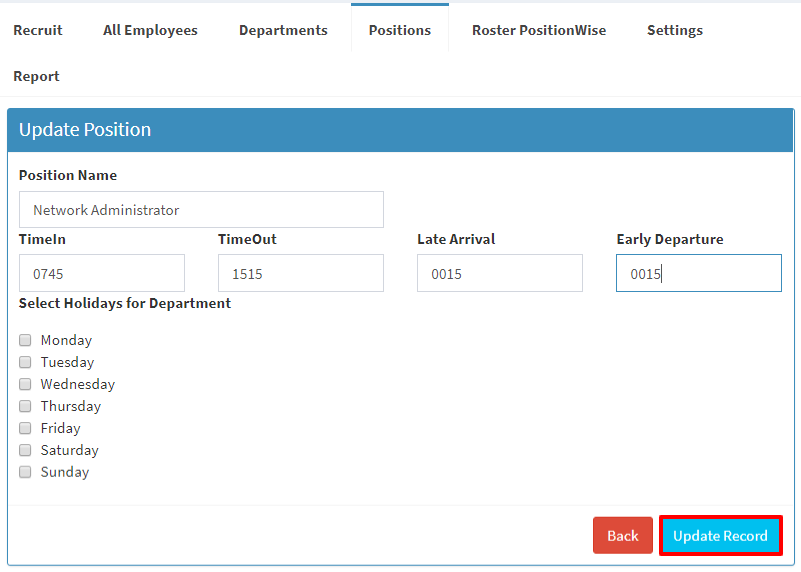The height and width of the screenshot is (572, 801).
Task: Focus the TimeIn field
Action: coord(102,273)
